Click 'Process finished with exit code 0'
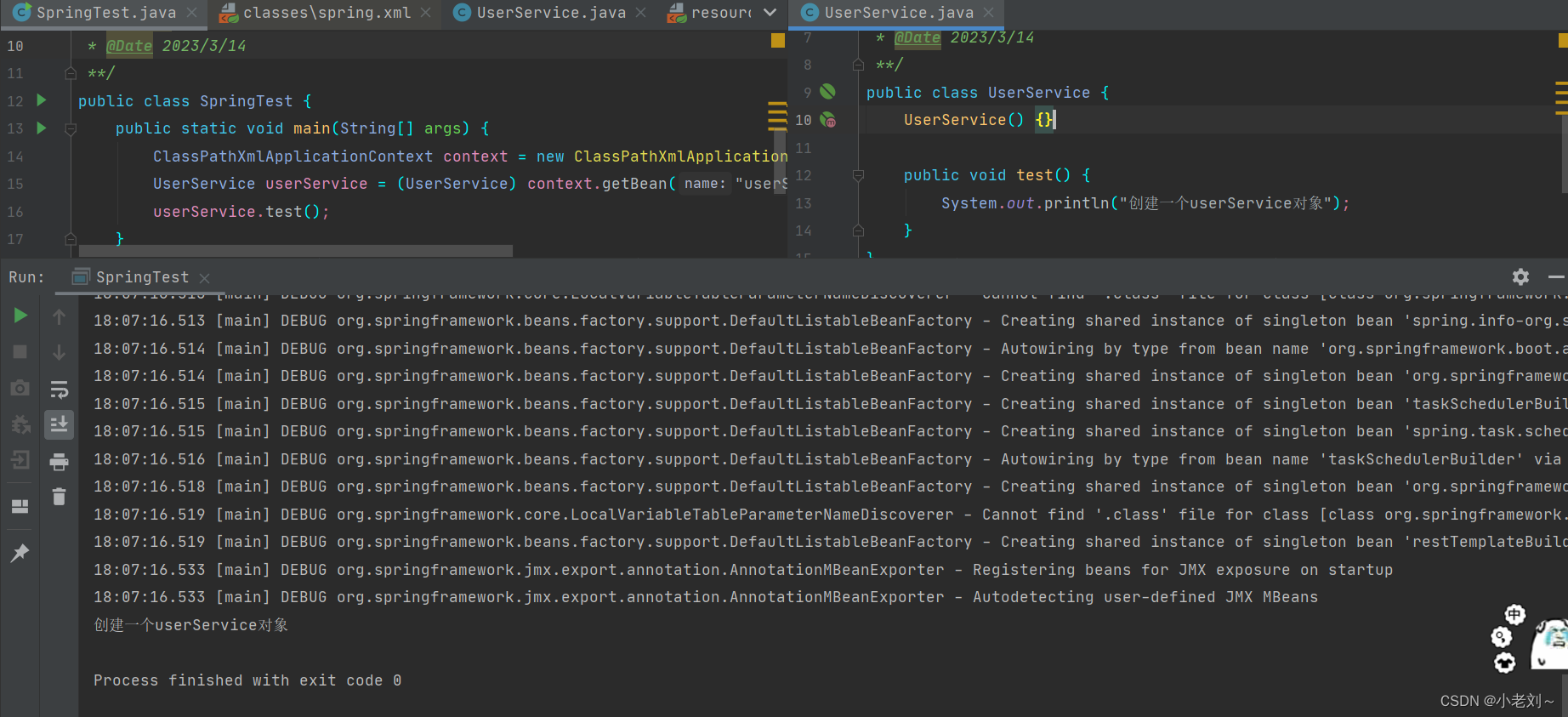 coord(247,680)
